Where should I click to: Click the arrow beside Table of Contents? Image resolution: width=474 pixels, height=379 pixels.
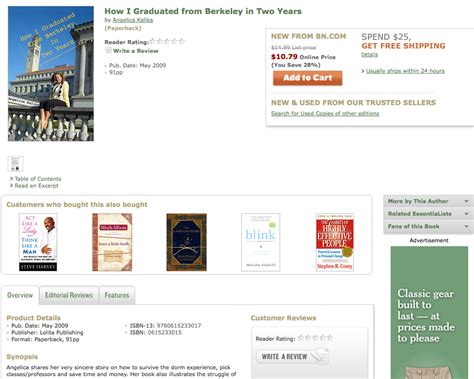click(11, 179)
